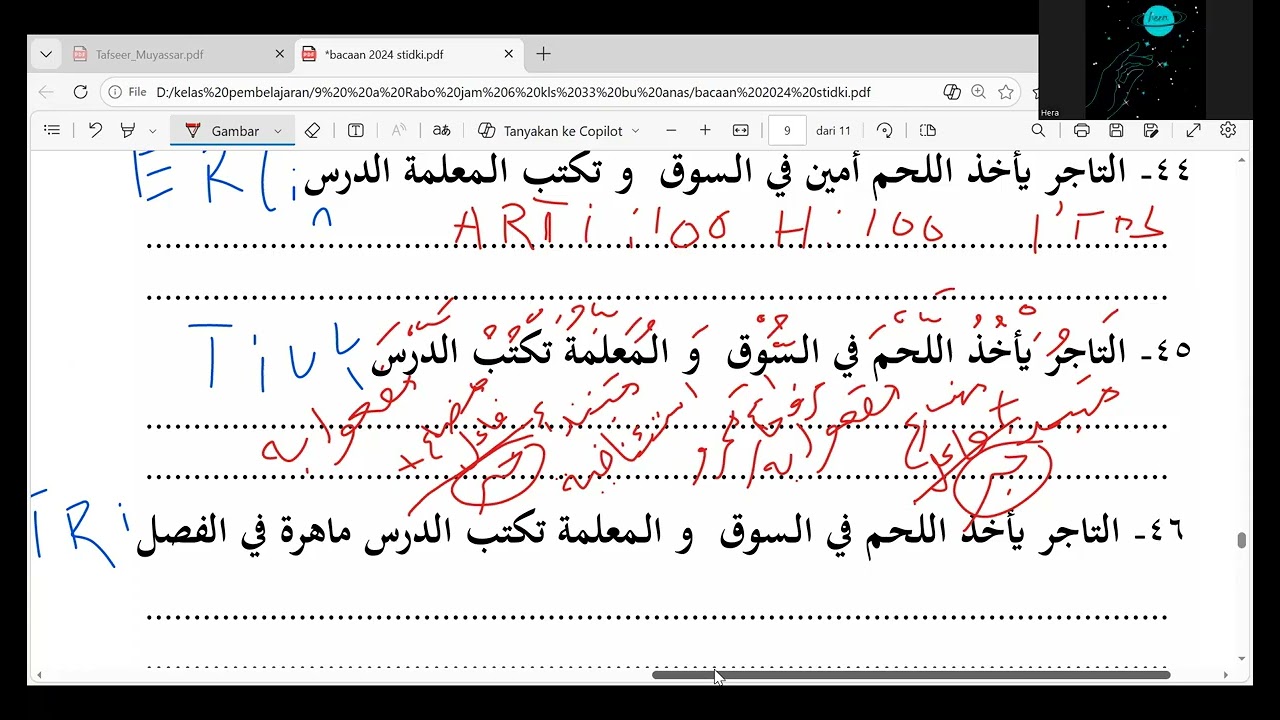1280x720 pixels.
Task: Zoom in with the plus button
Action: (x=705, y=130)
